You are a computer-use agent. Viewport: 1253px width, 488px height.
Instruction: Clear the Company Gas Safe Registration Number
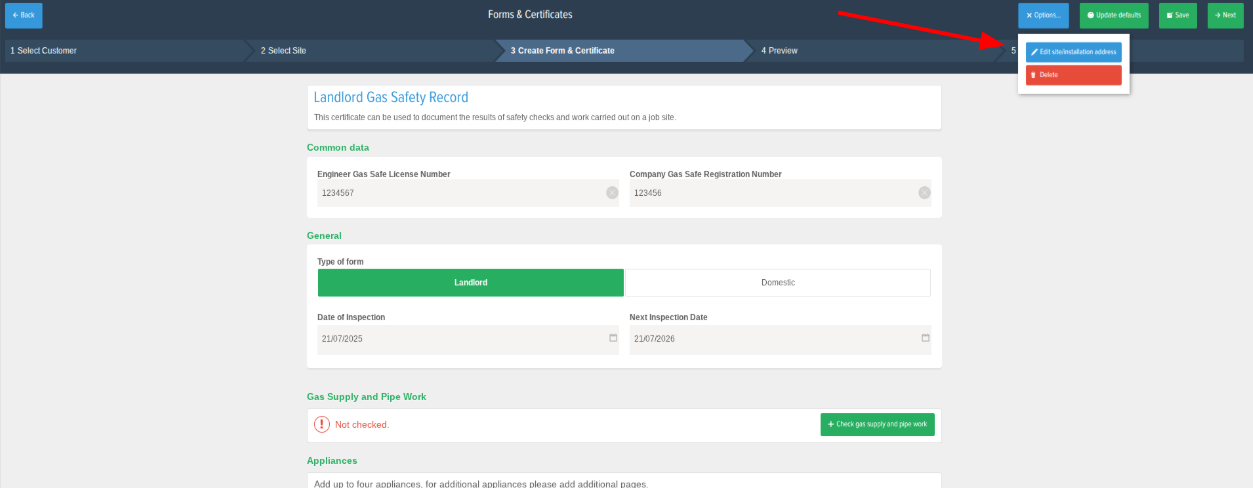point(924,193)
